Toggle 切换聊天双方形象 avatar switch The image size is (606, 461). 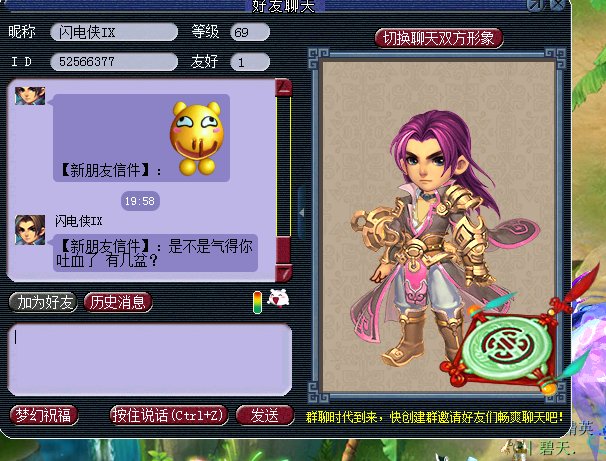click(439, 38)
